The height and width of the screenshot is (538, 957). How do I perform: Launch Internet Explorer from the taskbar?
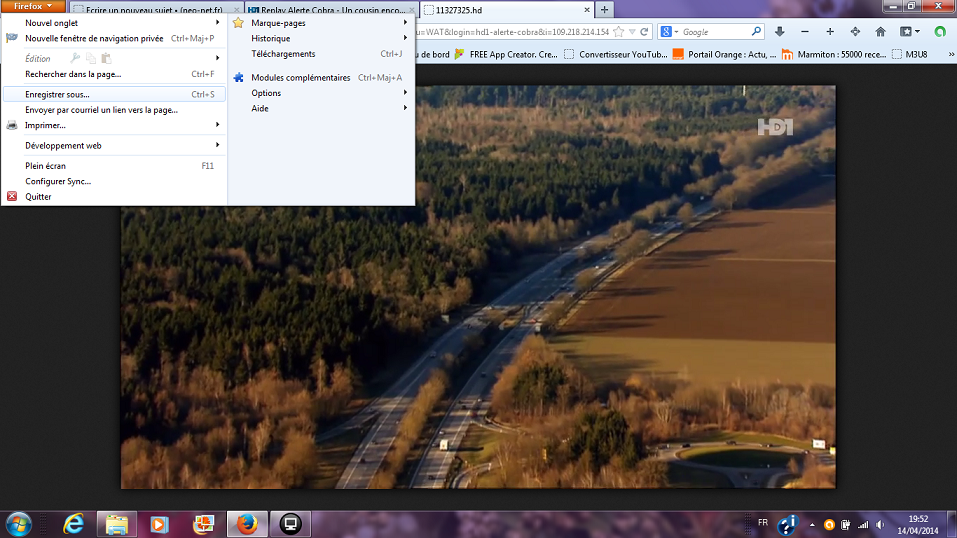click(73, 523)
